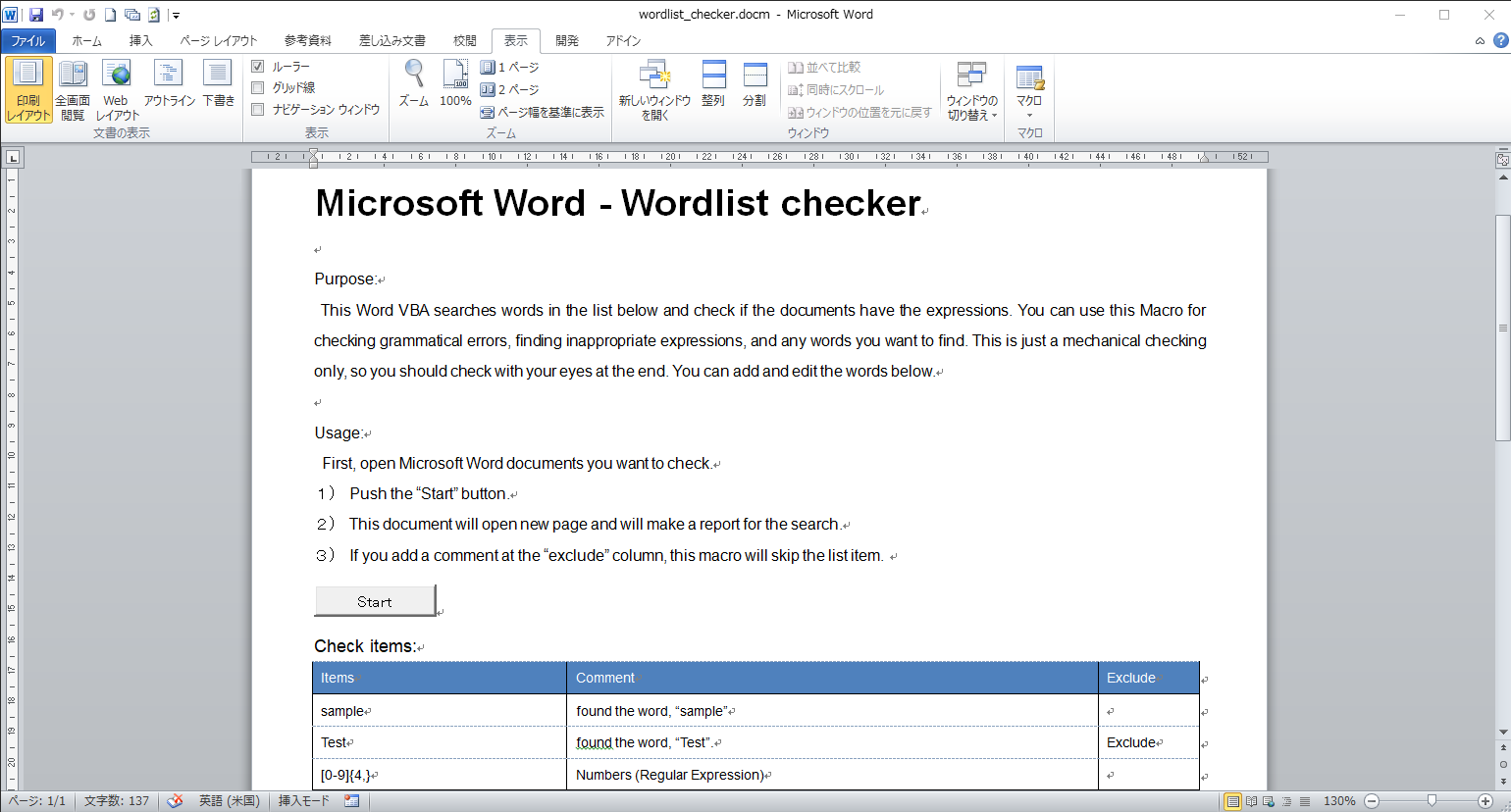Select print layout view icon in status bar

coord(1233,801)
